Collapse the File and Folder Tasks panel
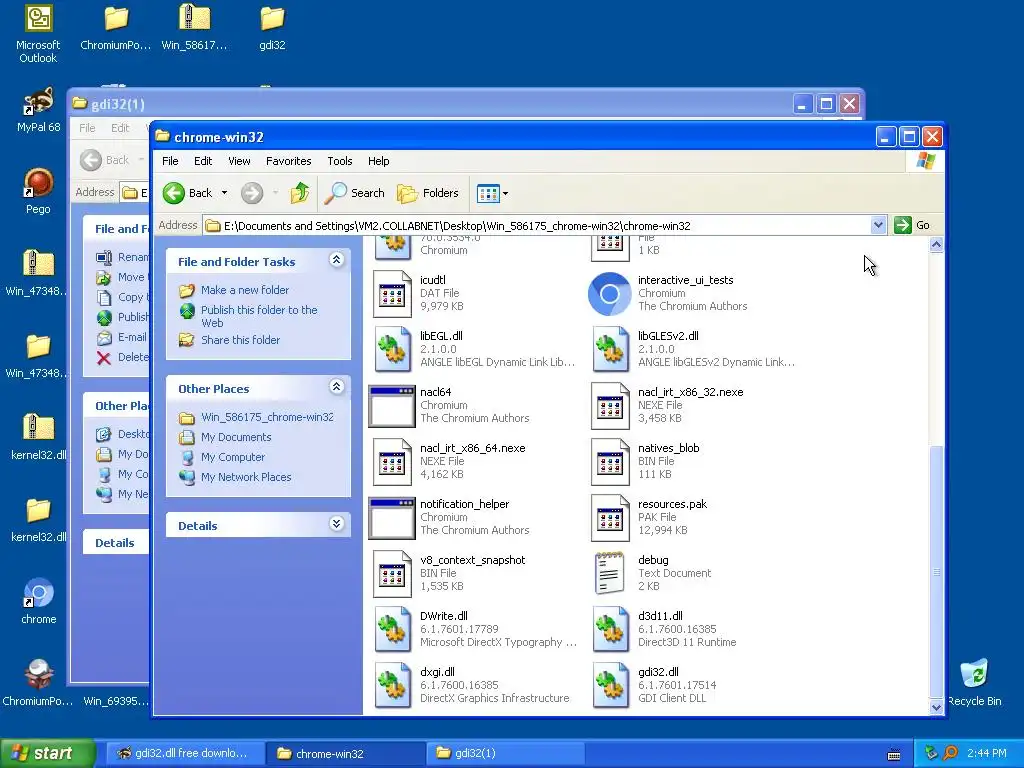1024x768 pixels. 336,260
